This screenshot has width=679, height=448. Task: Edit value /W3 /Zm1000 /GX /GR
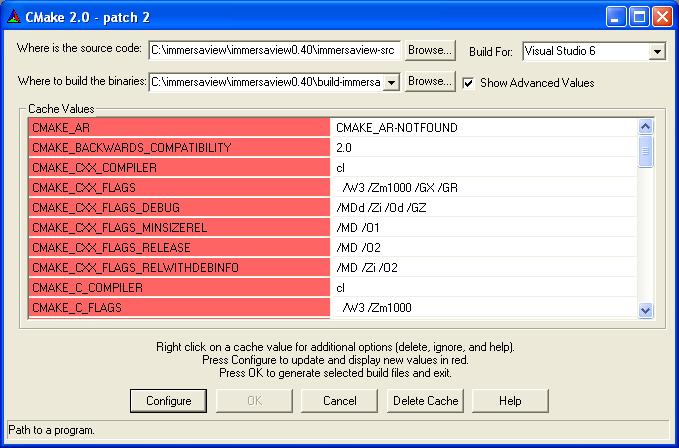coord(484,187)
